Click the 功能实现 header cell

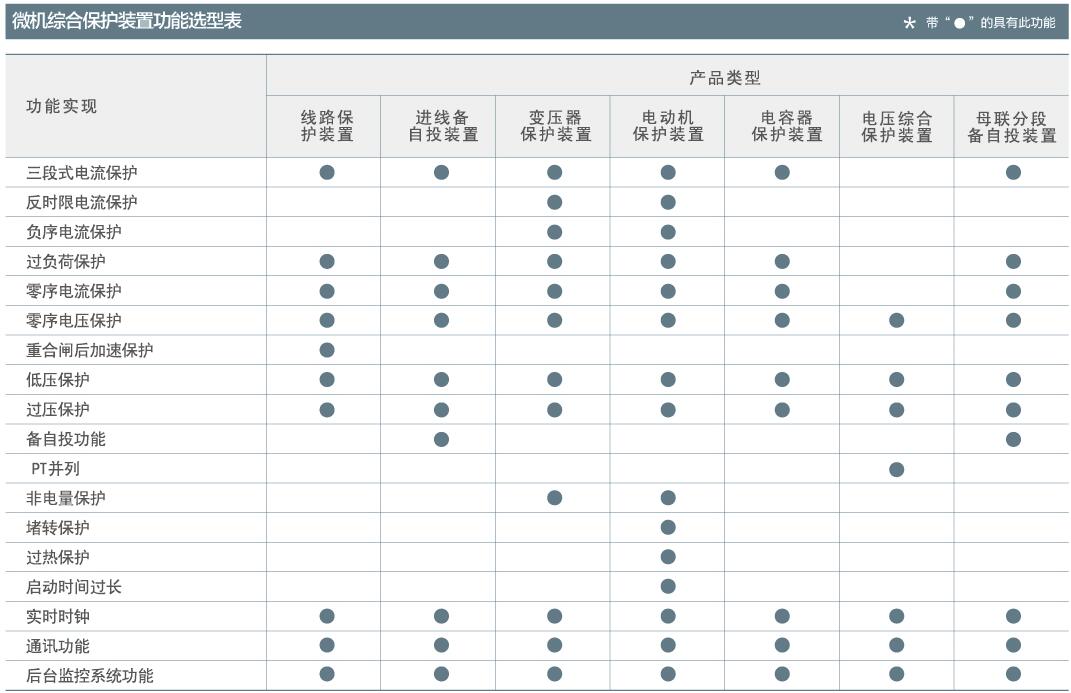tap(62, 106)
